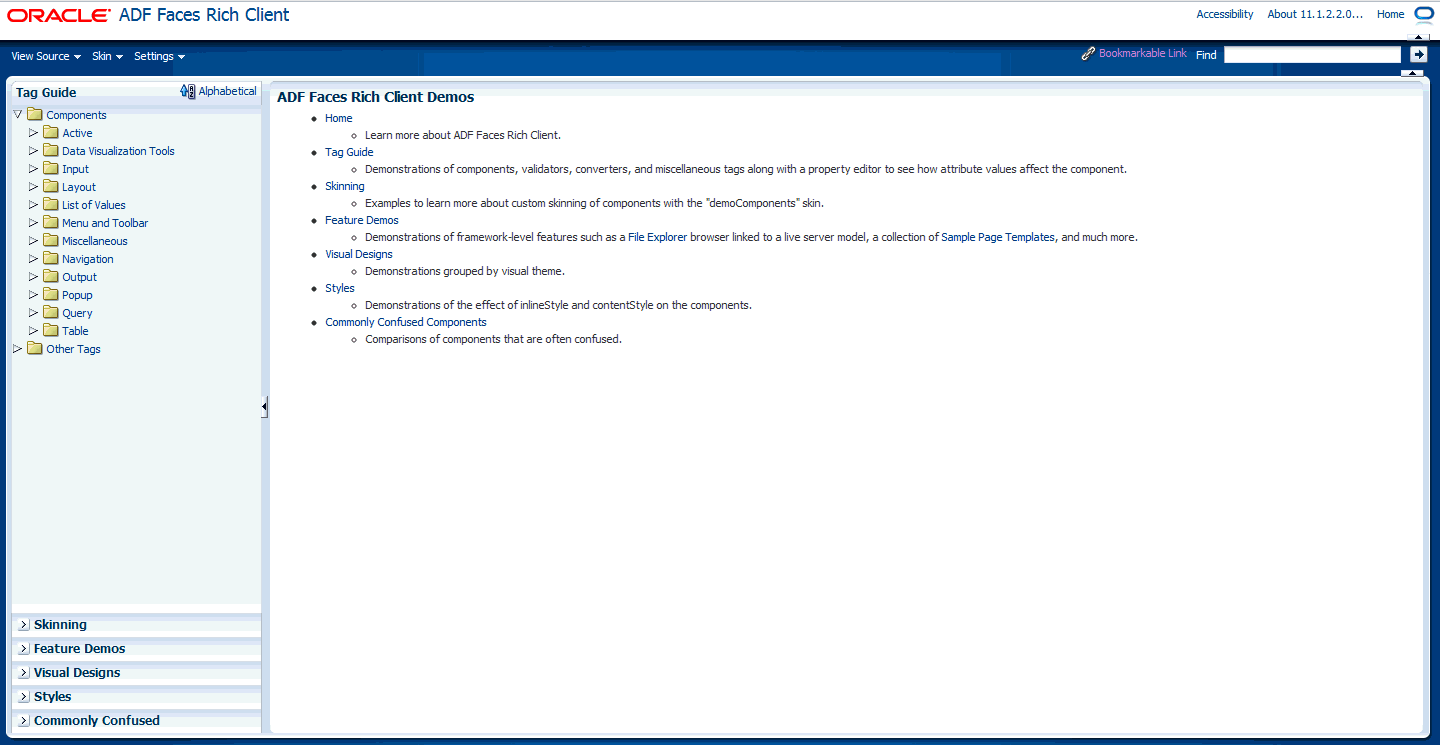Screen dimensions: 1440x745
Task: Click the Data Visualization Tools folder icon
Action: pyautogui.click(x=50, y=150)
